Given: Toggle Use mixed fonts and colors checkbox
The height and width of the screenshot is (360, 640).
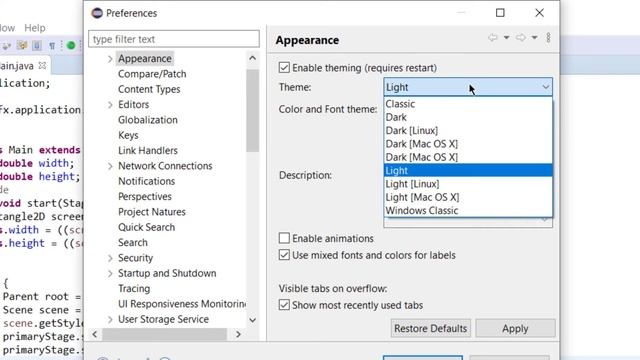Looking at the screenshot, I should pos(284,255).
